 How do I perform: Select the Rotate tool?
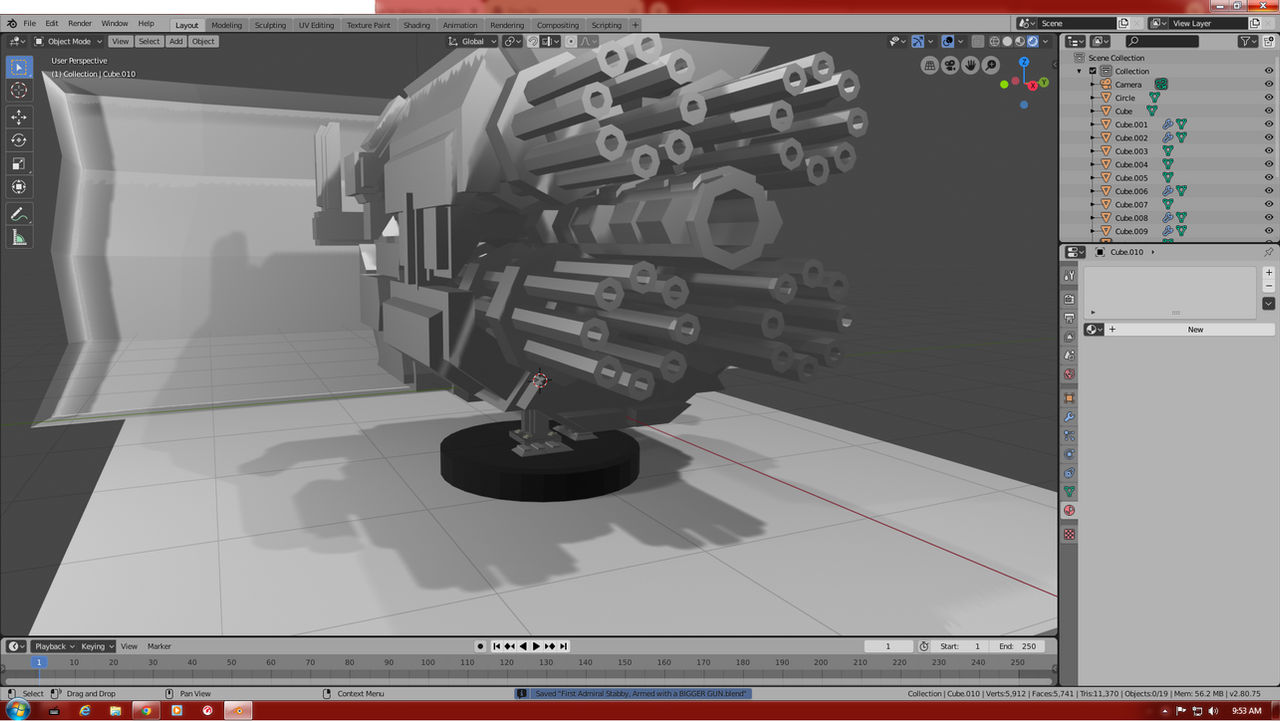click(19, 140)
